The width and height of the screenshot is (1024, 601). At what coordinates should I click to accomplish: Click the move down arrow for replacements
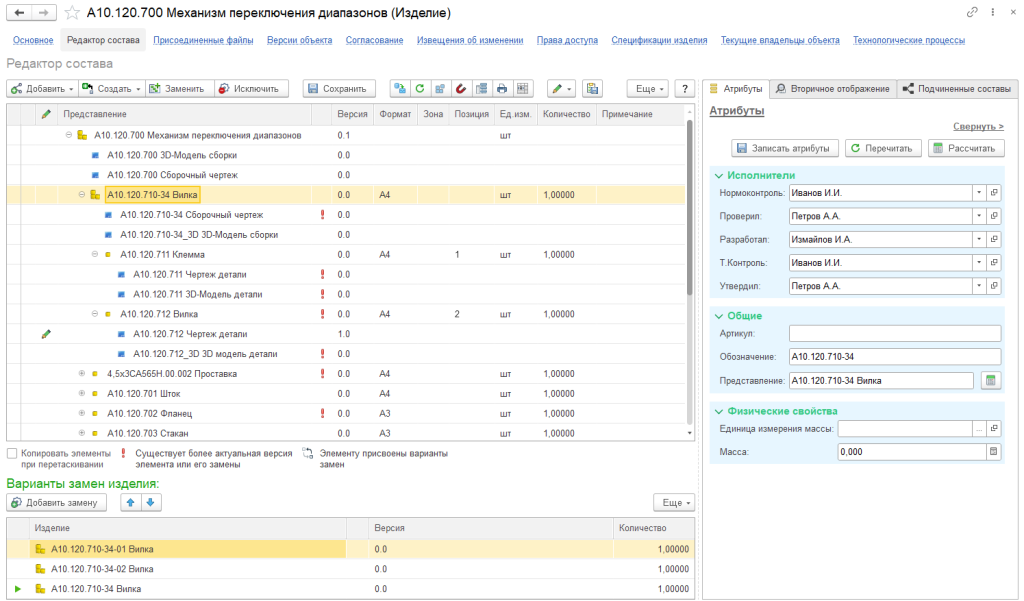tap(150, 502)
